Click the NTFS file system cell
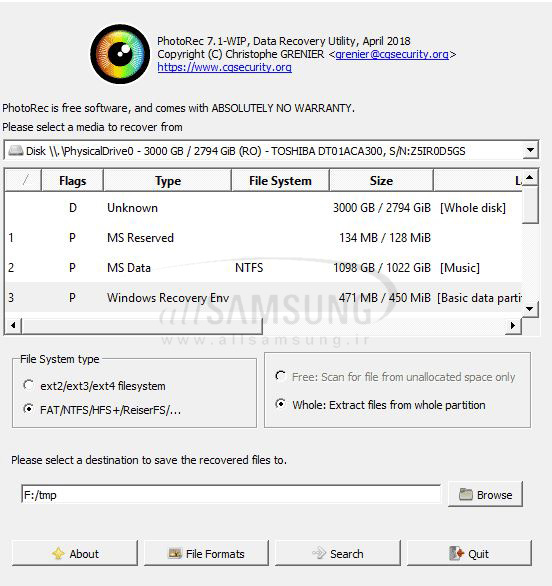The height and width of the screenshot is (586, 552). click(249, 268)
